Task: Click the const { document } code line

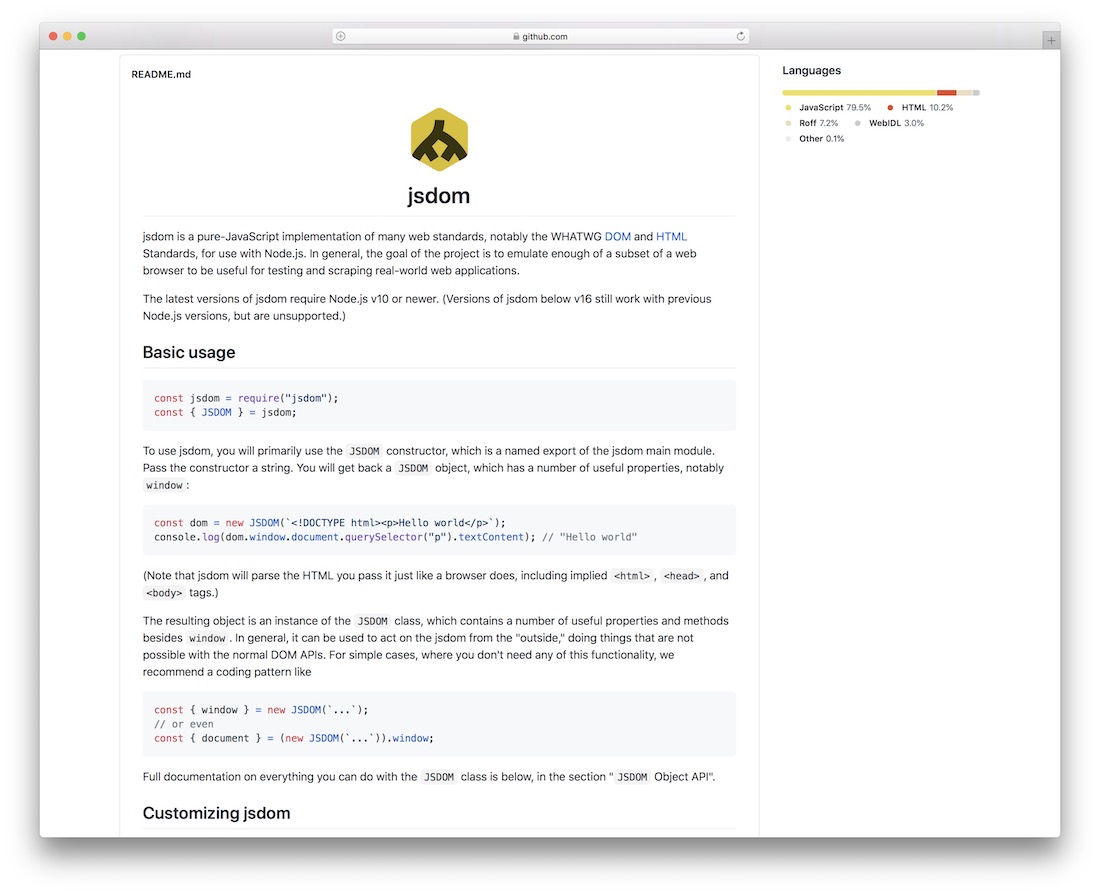Action: click(x=294, y=738)
